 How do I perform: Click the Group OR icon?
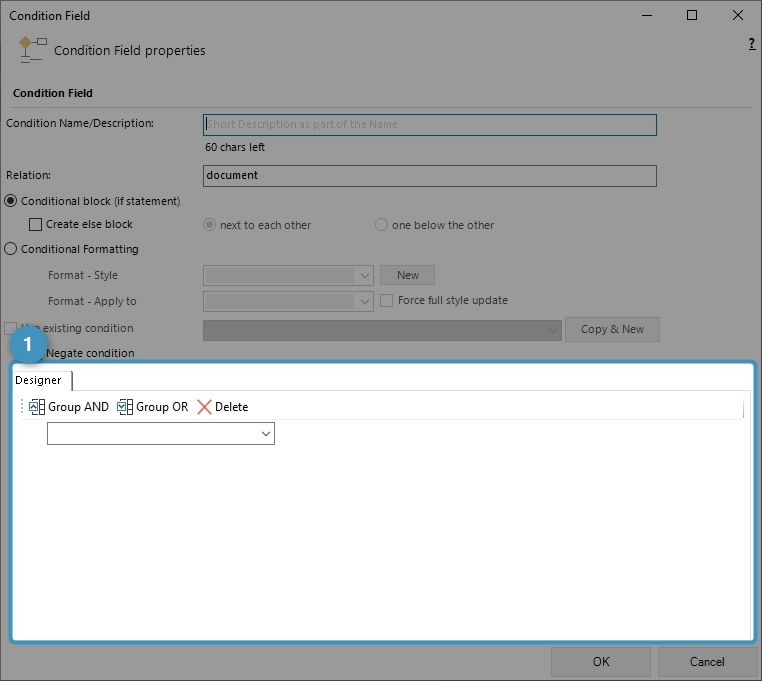click(x=125, y=407)
